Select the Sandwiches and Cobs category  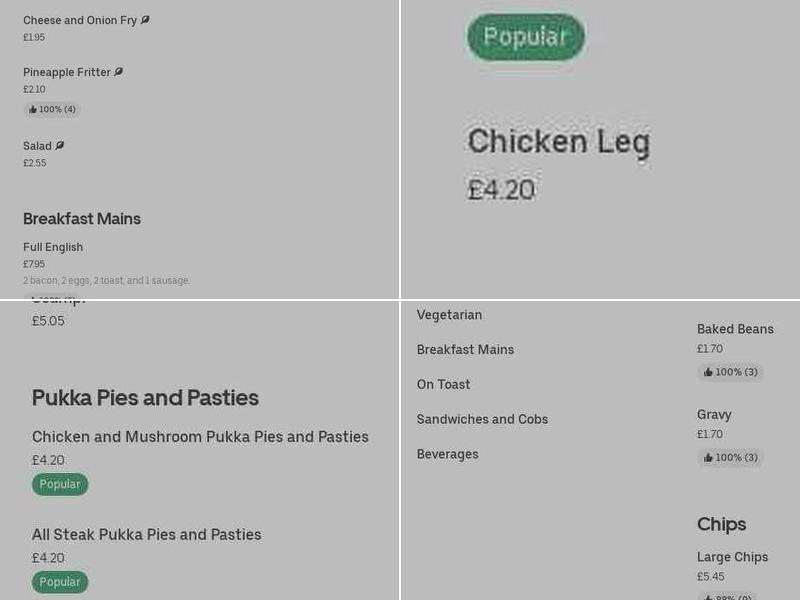tap(482, 419)
